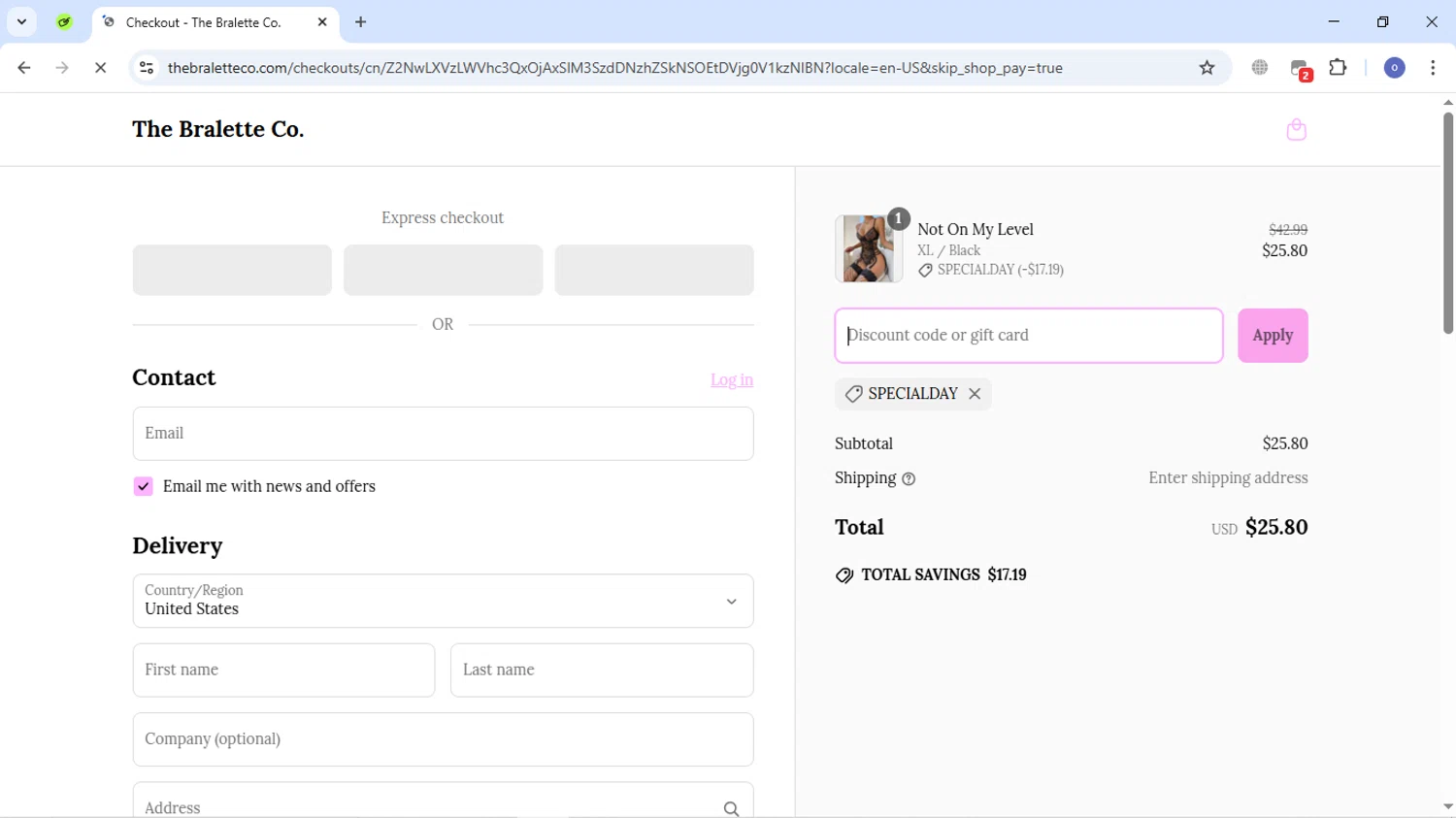Remove the SPECIALDAY discount code

click(975, 394)
